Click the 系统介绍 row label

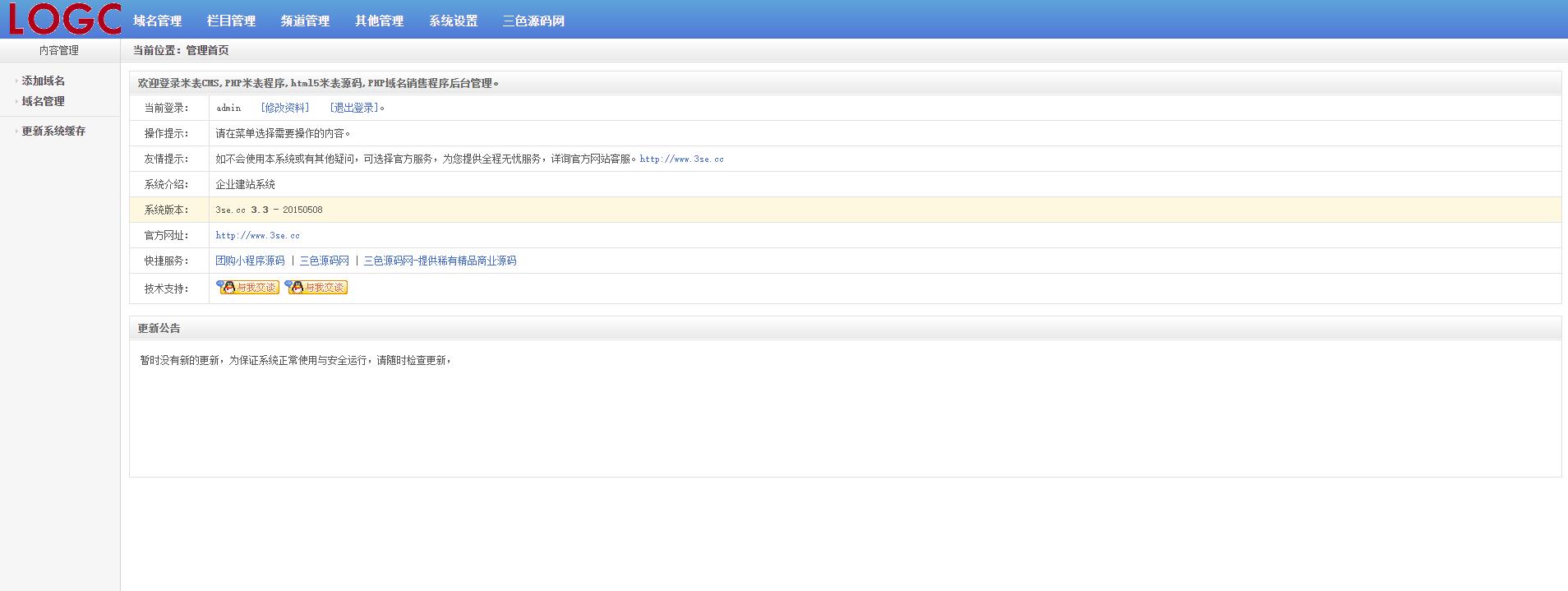click(166, 184)
